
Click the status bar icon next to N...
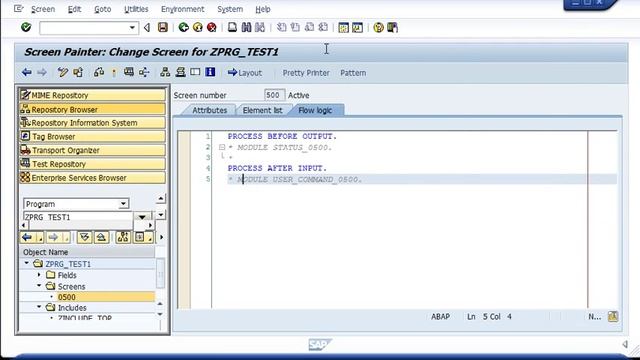[613, 316]
